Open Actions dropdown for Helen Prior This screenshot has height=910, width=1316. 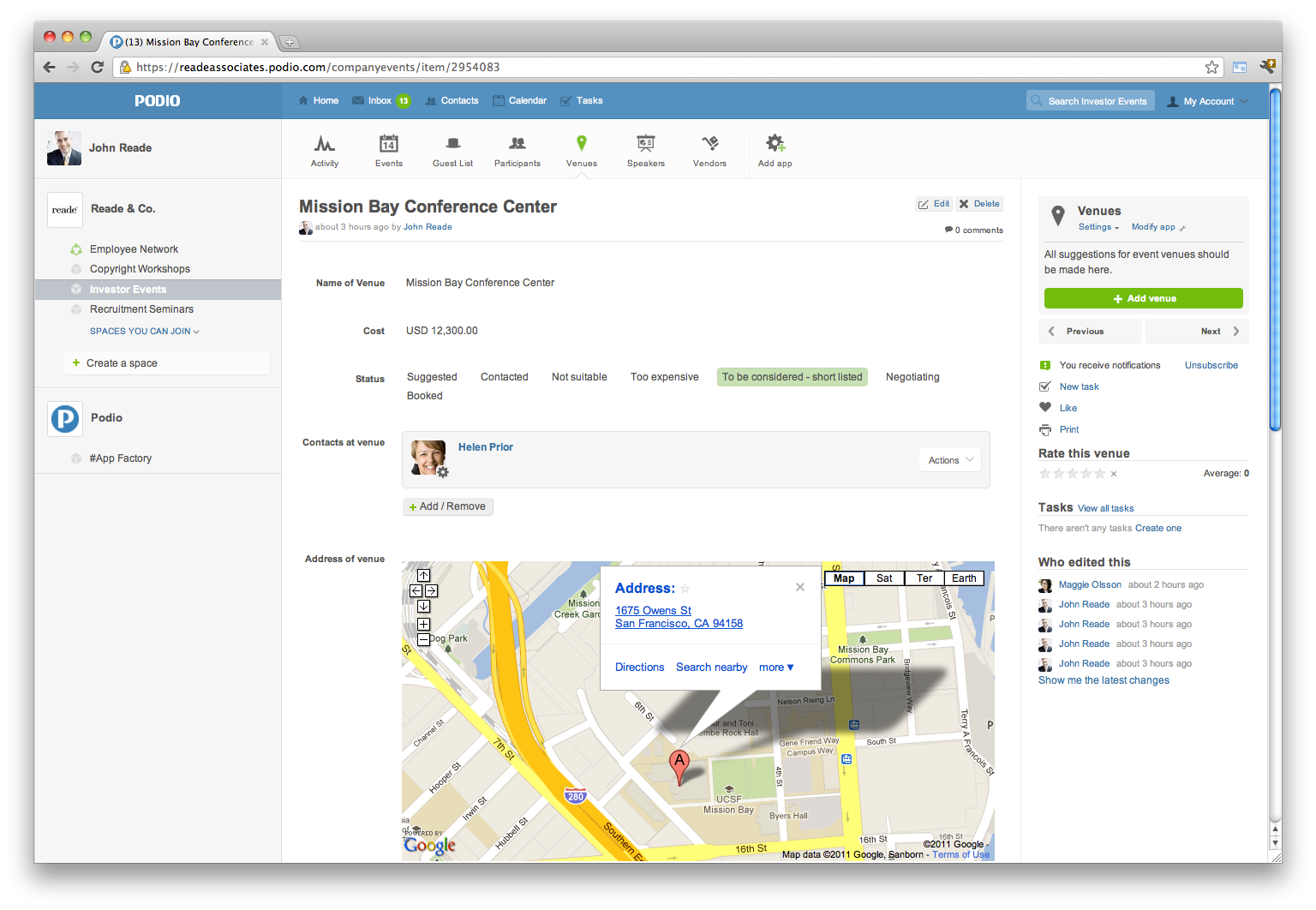coord(950,460)
